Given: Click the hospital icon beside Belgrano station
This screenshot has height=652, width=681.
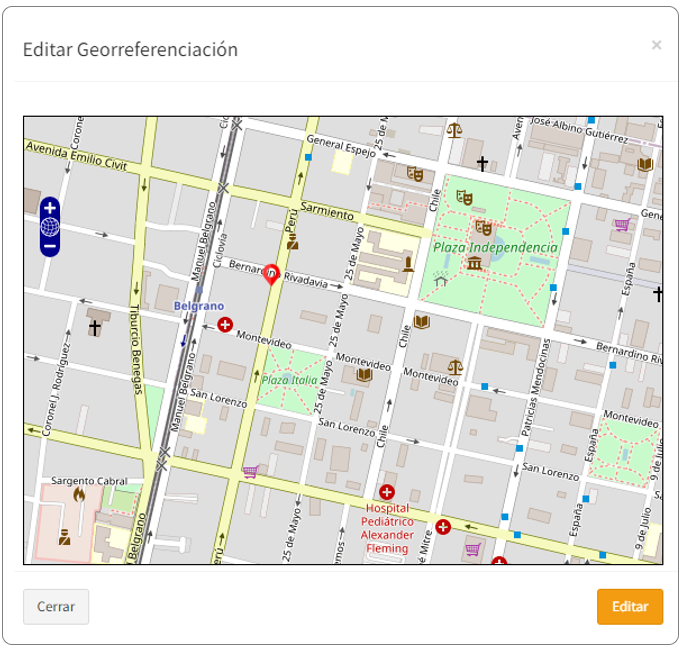Looking at the screenshot, I should pyautogui.click(x=225, y=325).
